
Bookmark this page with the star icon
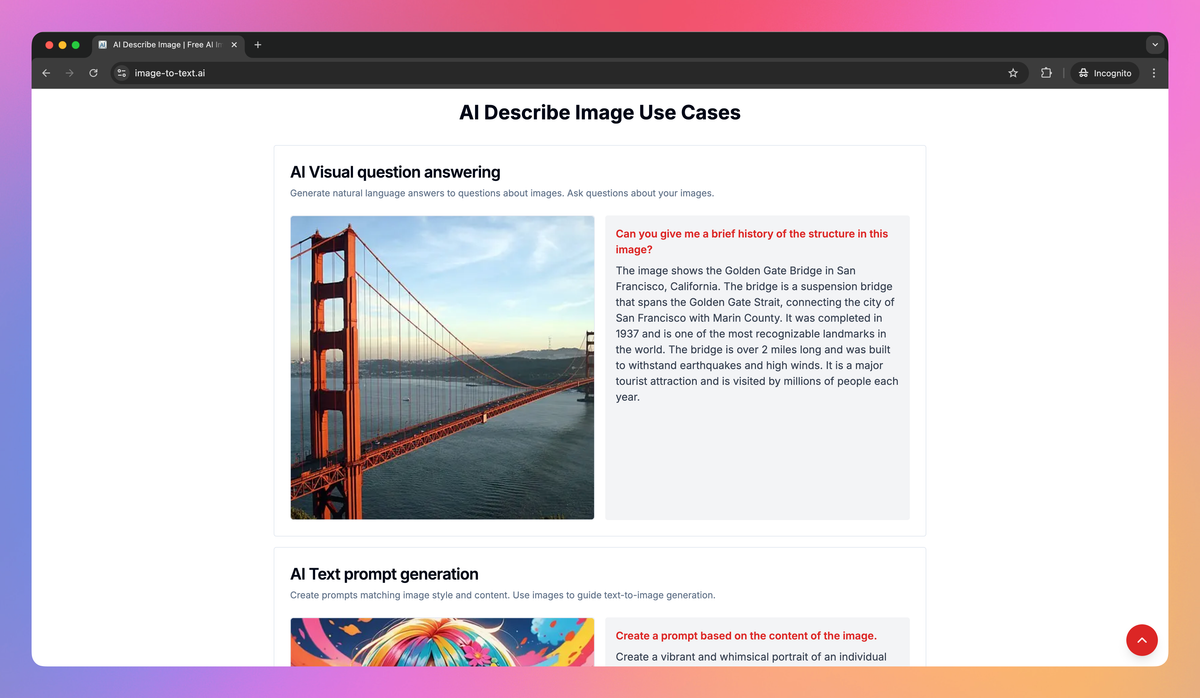point(1013,73)
